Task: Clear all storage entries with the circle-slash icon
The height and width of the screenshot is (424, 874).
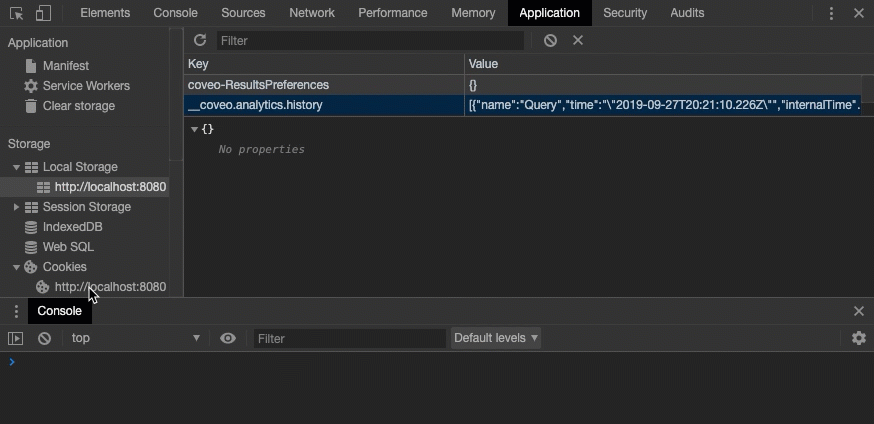Action: (550, 40)
